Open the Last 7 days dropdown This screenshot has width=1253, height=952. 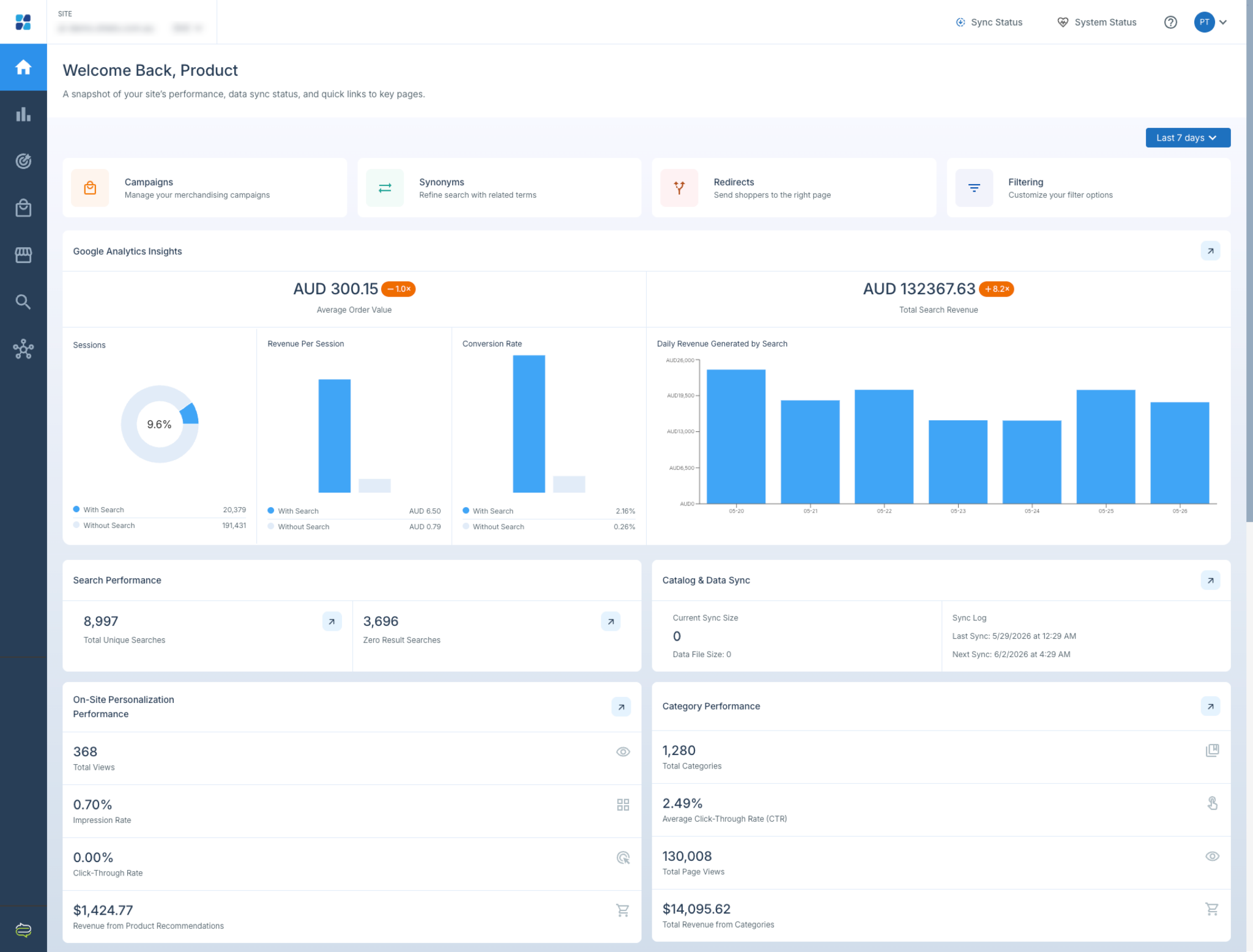(1188, 138)
